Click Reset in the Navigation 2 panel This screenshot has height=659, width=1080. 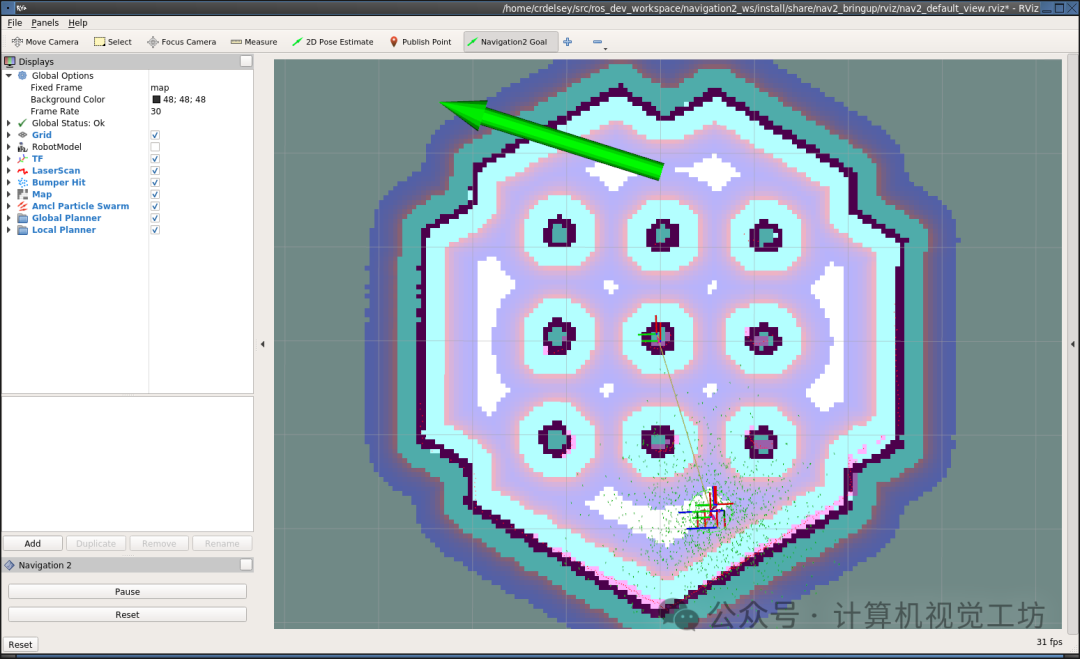[127, 614]
